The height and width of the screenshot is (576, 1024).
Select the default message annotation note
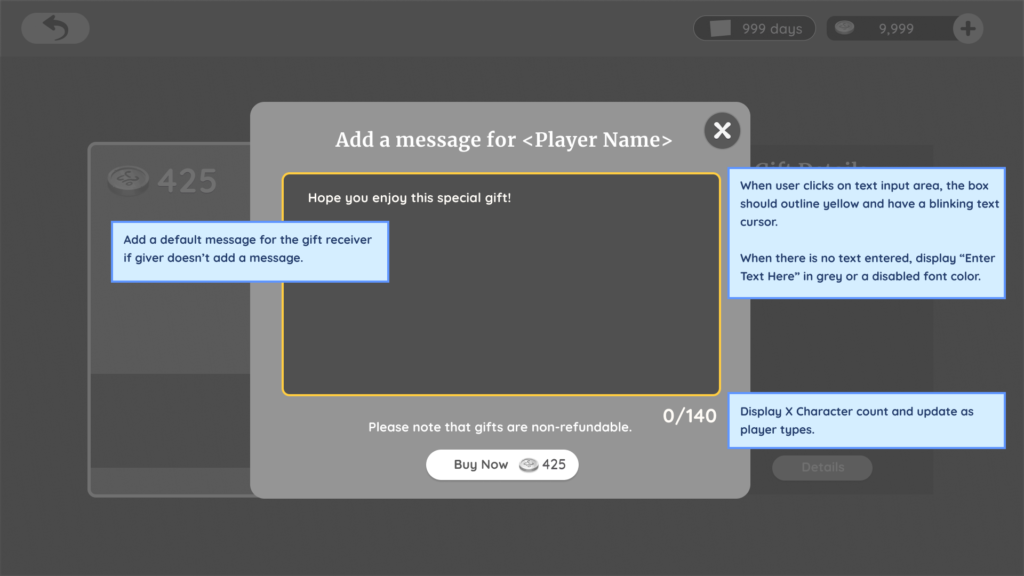[x=249, y=251]
